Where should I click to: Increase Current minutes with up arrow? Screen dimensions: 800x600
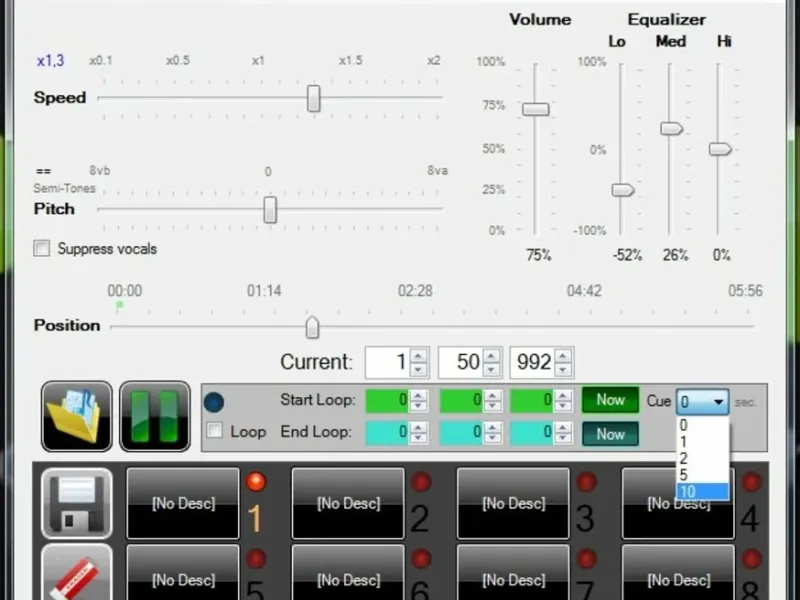pyautogui.click(x=418, y=356)
